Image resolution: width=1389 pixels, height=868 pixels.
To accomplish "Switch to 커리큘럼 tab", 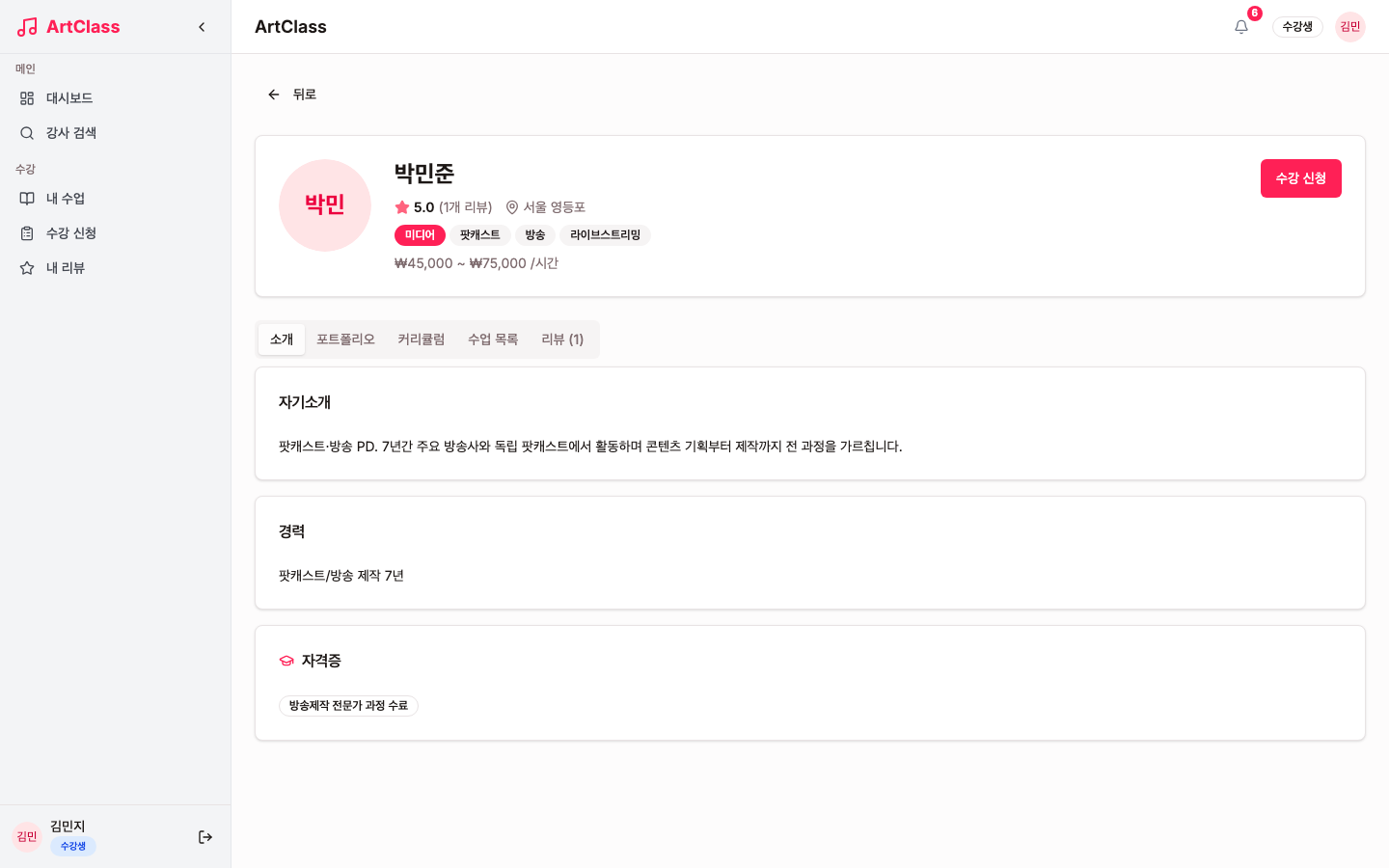I will [x=422, y=339].
